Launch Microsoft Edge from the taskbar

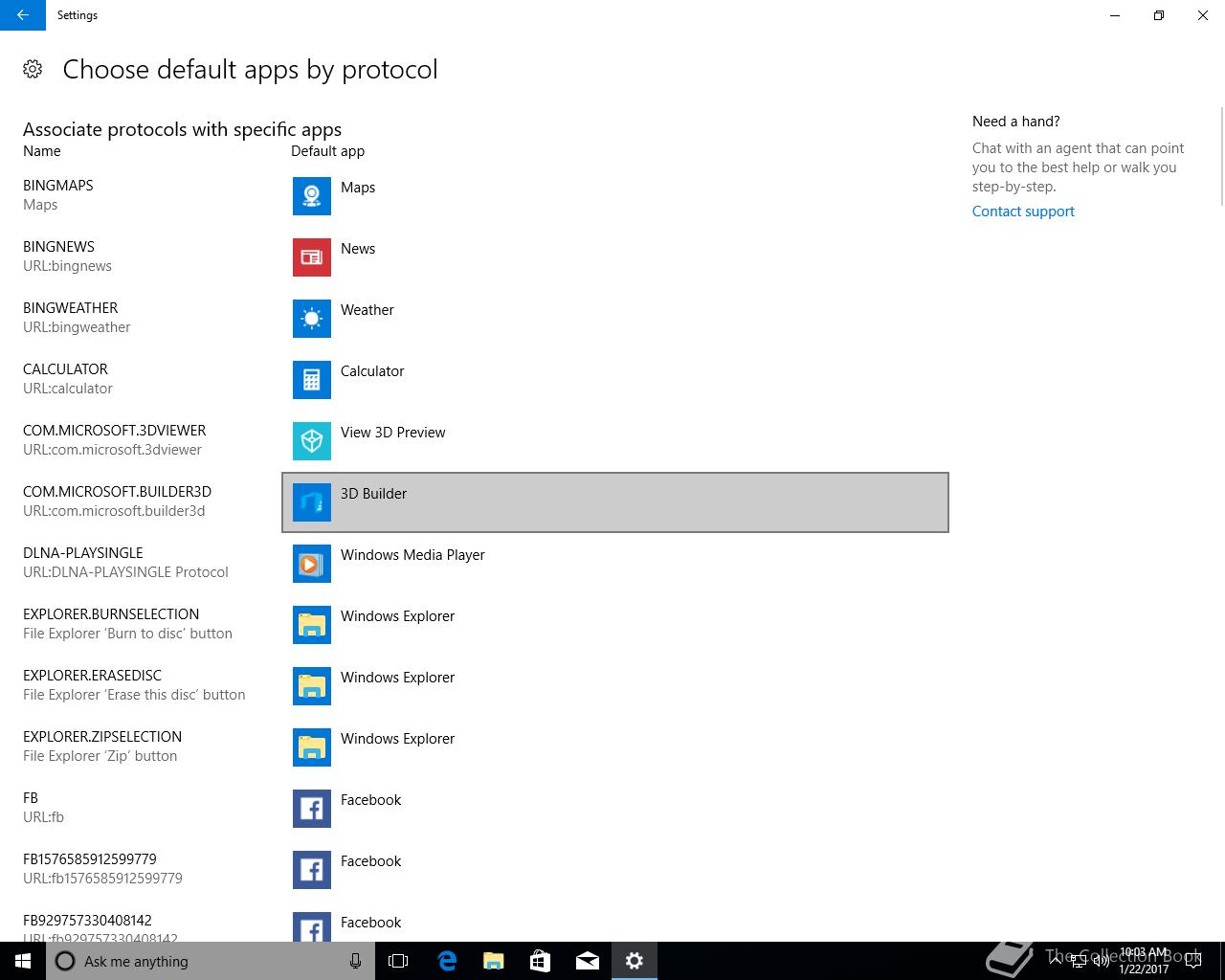[446, 961]
